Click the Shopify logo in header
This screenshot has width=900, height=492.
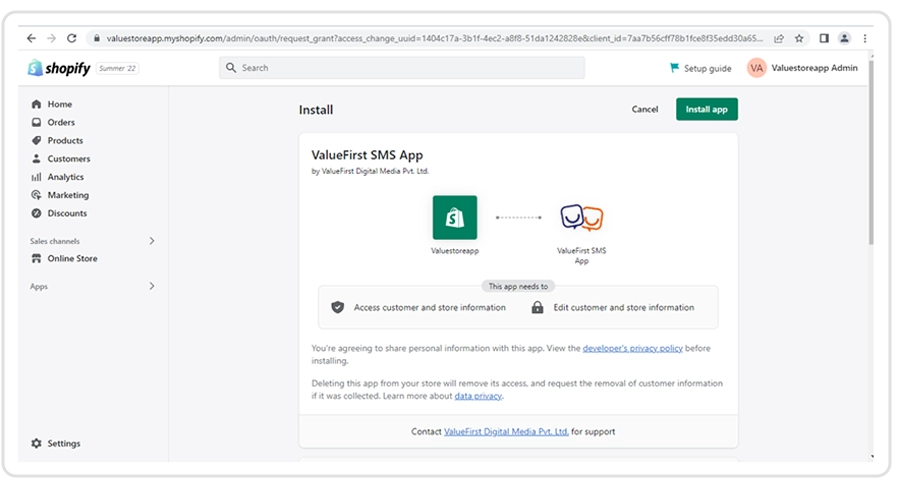pos(59,68)
